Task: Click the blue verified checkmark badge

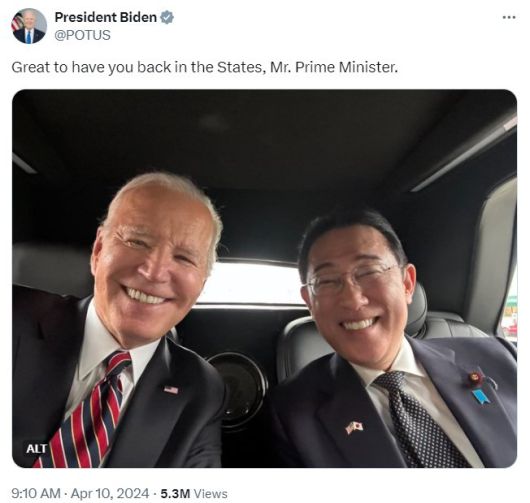Action: (x=167, y=17)
